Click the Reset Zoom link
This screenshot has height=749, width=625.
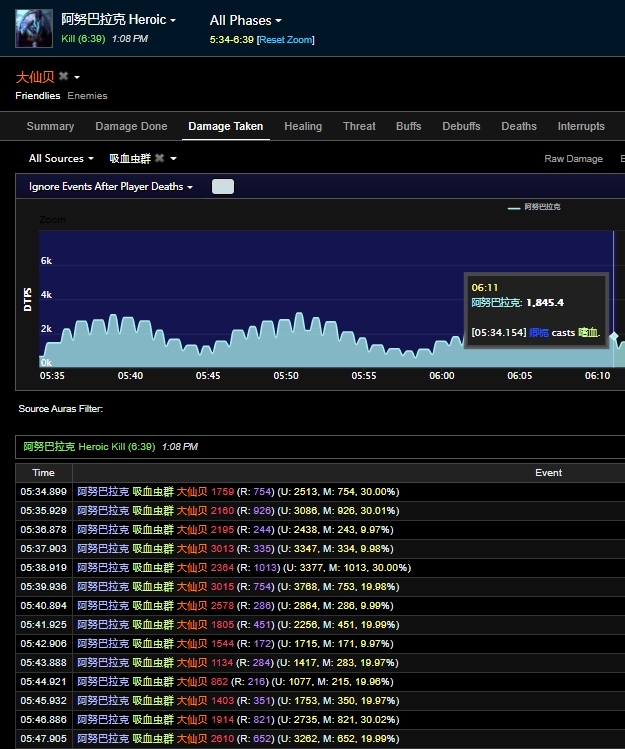[x=286, y=40]
